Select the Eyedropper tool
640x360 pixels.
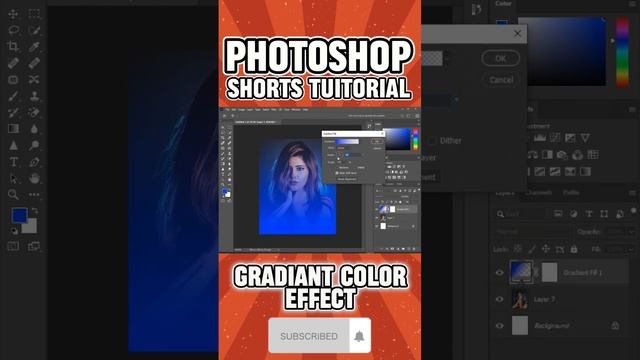point(34,46)
